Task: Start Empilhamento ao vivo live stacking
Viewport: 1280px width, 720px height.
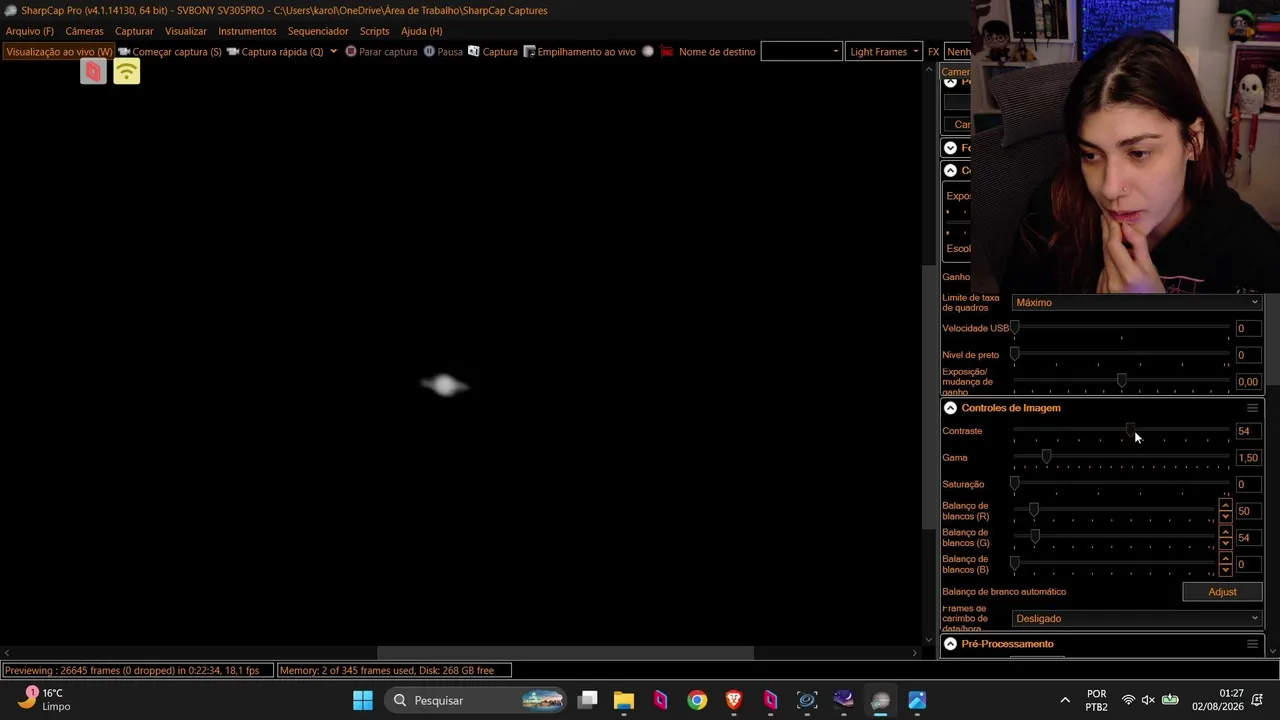Action: click(x=580, y=51)
